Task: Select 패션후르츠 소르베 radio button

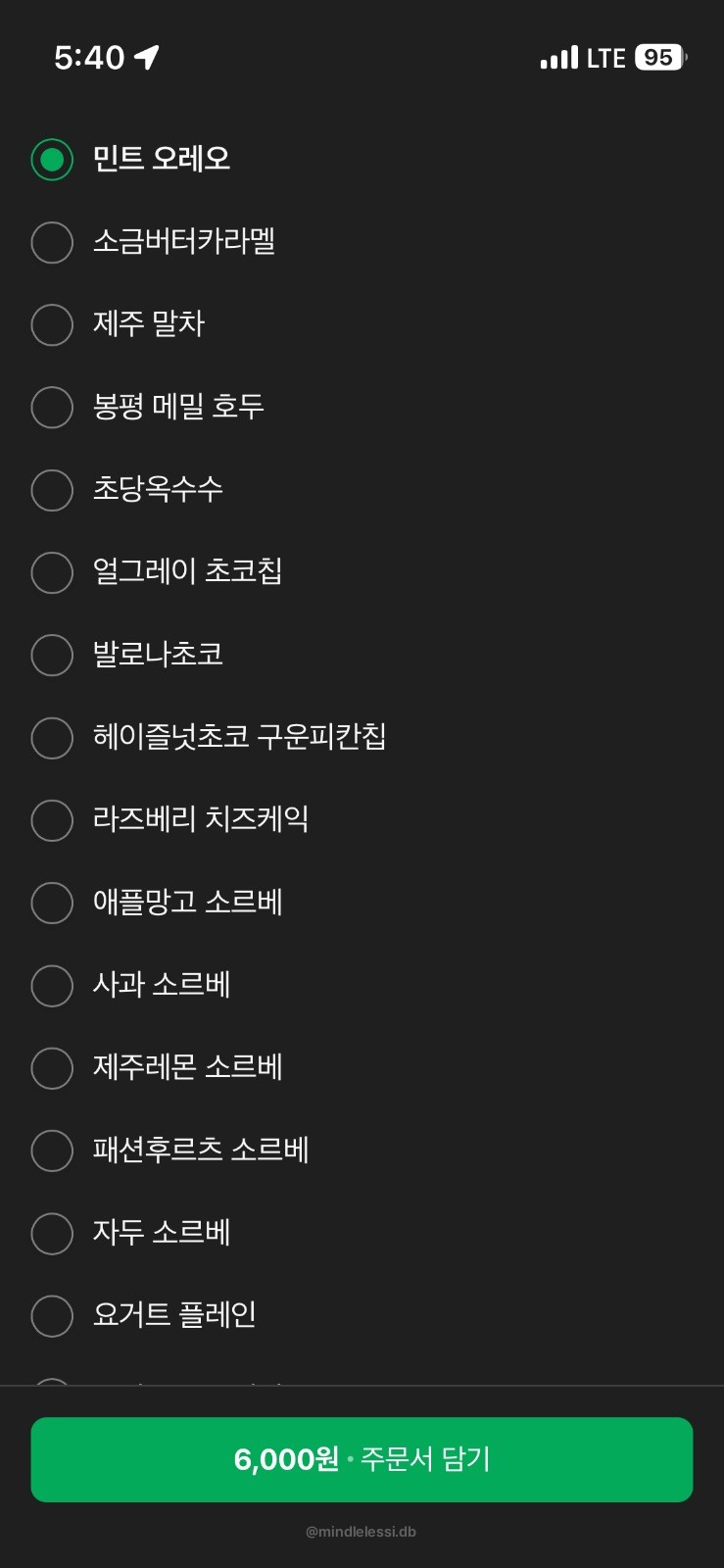Action: click(52, 1151)
